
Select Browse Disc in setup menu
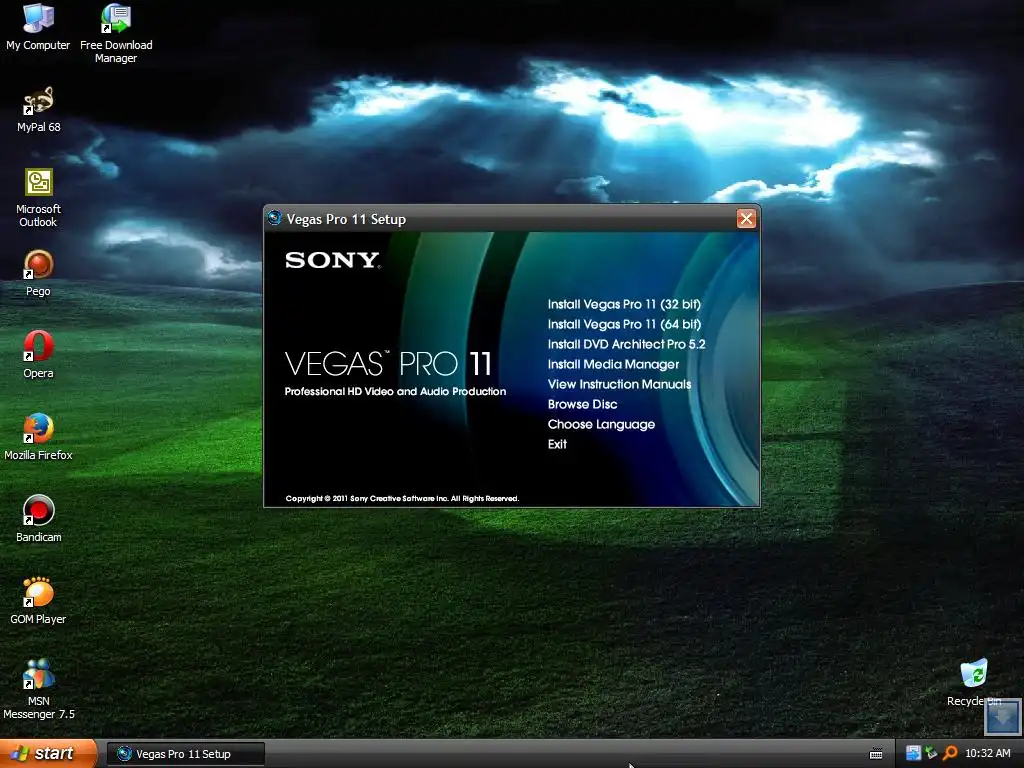582,404
